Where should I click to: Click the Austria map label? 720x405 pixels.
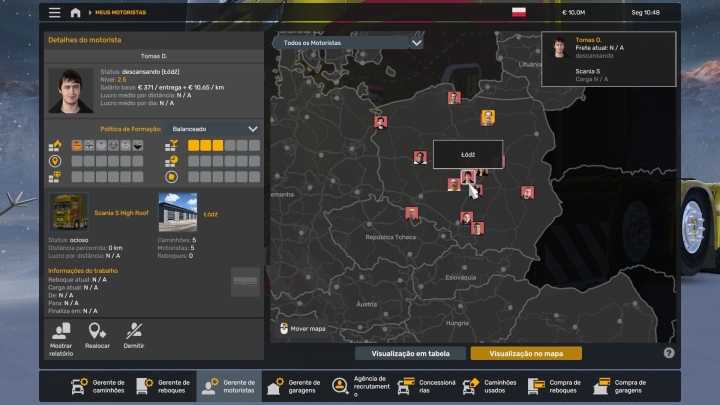(x=366, y=304)
